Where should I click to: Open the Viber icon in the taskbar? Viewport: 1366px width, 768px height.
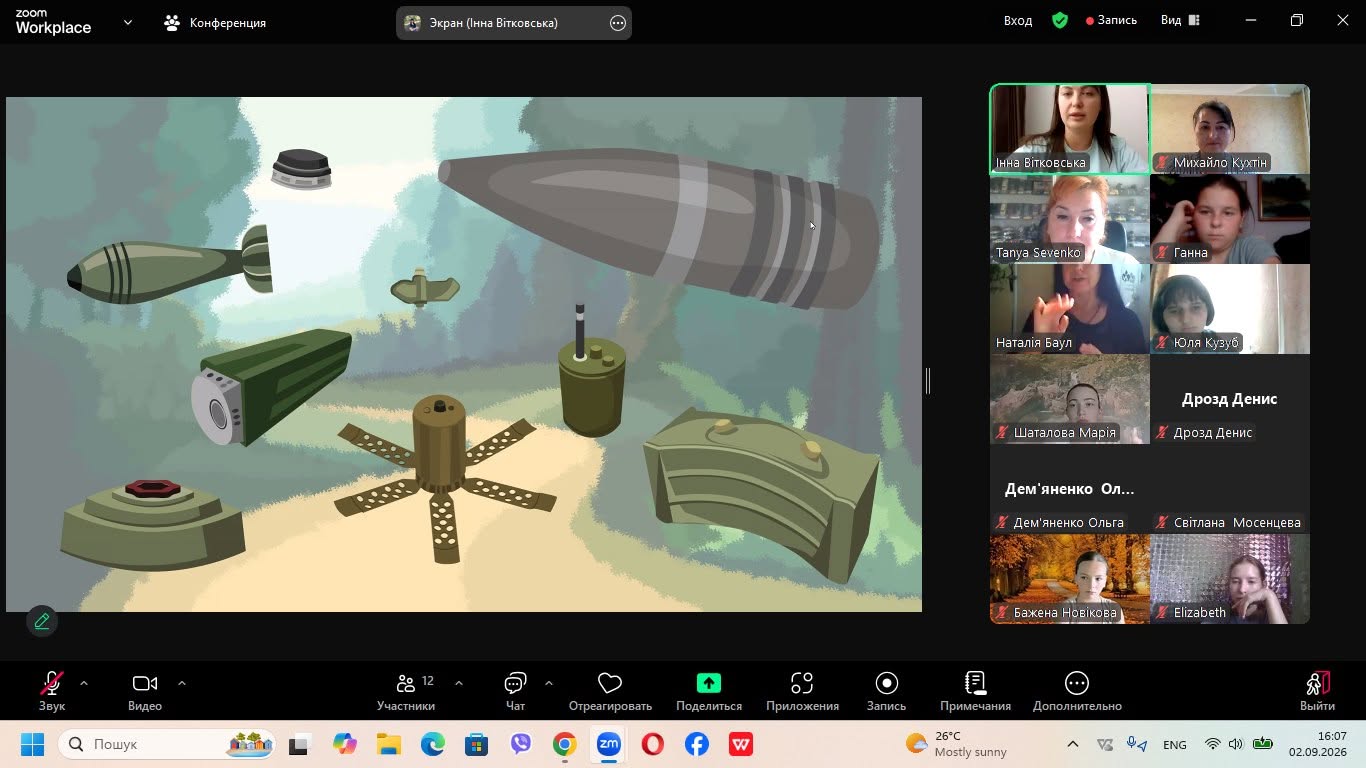[521, 744]
